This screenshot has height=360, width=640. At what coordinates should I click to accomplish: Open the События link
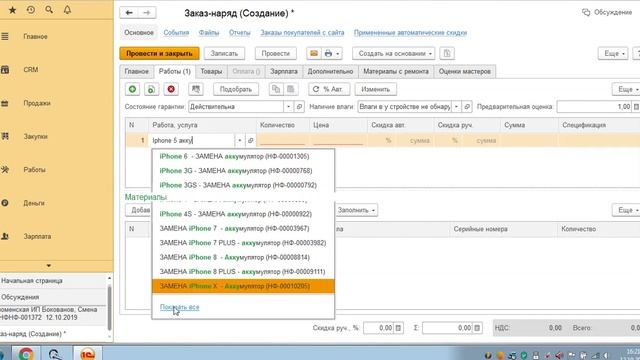pos(176,33)
